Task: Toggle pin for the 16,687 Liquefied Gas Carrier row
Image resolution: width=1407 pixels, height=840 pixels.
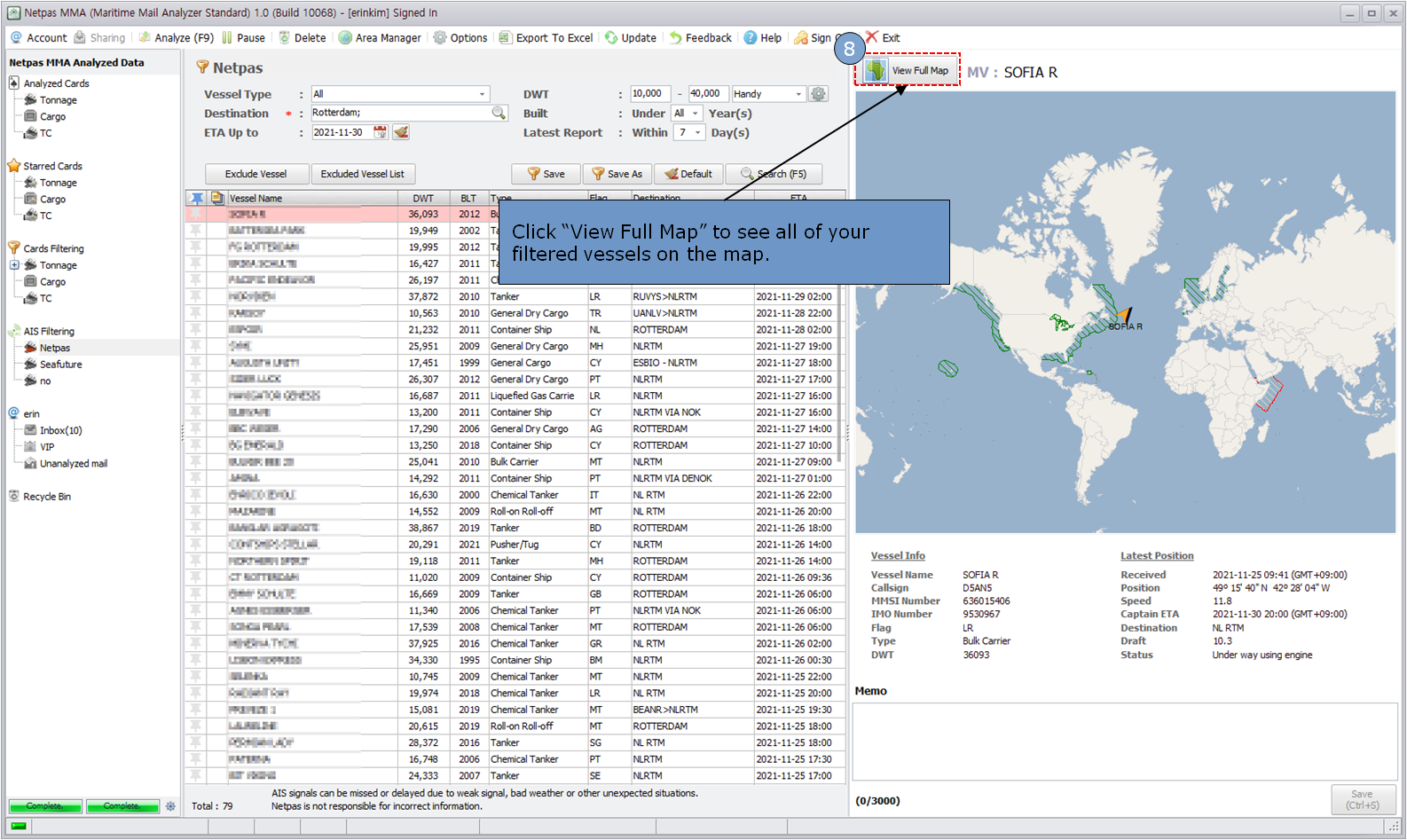Action: click(196, 396)
